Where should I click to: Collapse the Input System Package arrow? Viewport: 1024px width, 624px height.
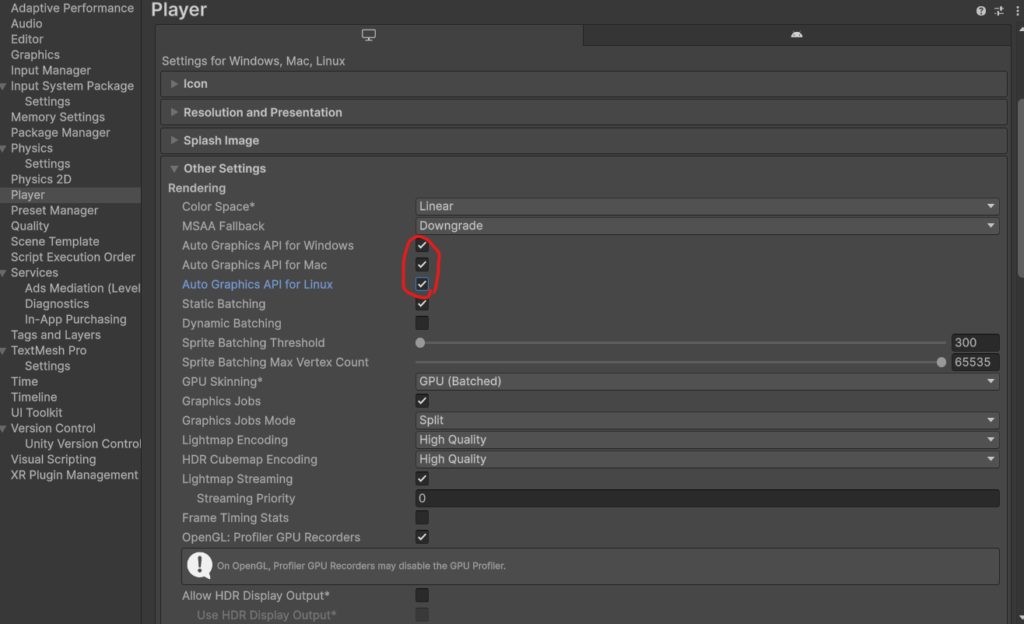point(4,86)
